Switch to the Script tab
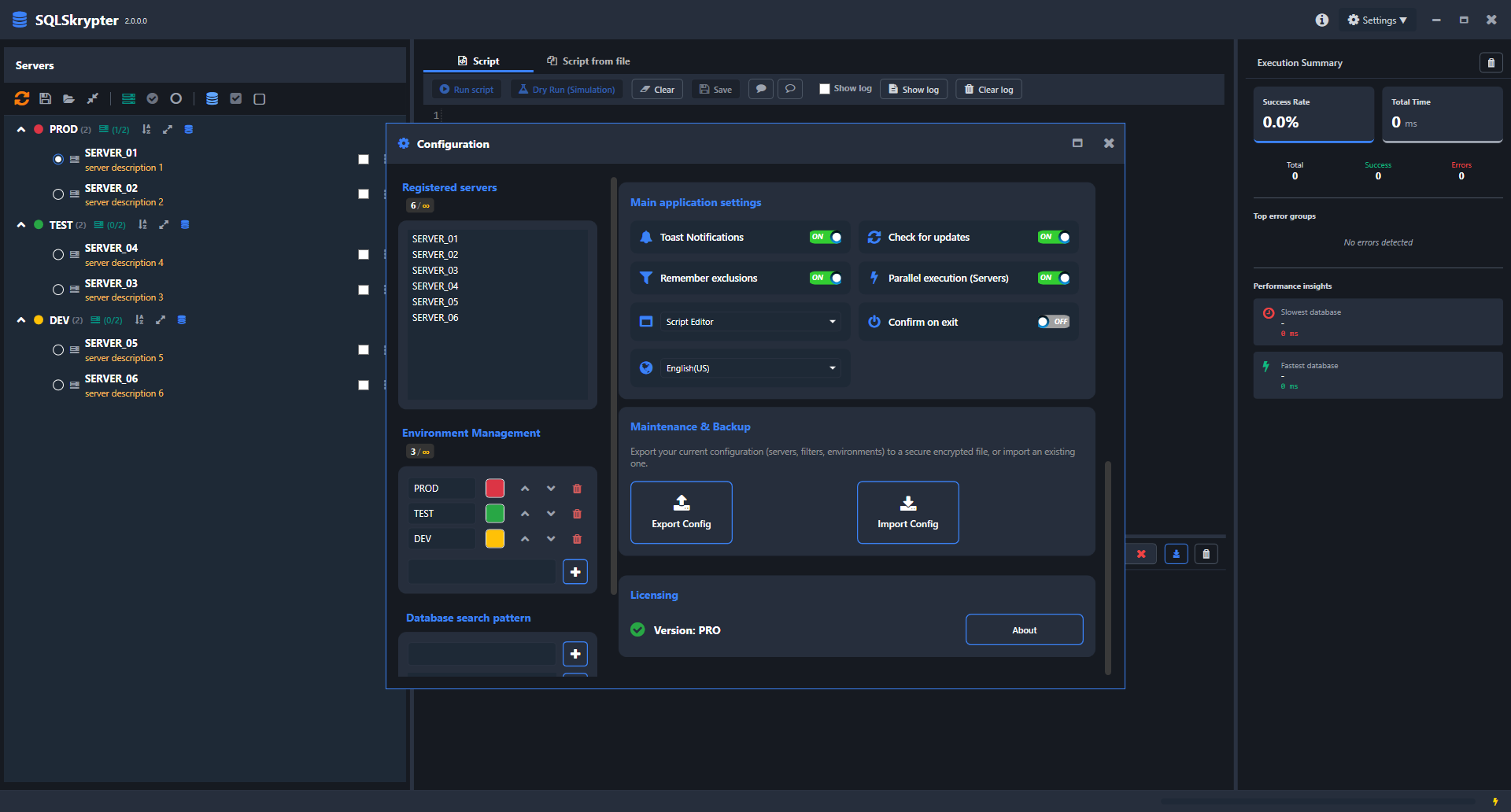This screenshot has height=812, width=1511. pyautogui.click(x=478, y=61)
